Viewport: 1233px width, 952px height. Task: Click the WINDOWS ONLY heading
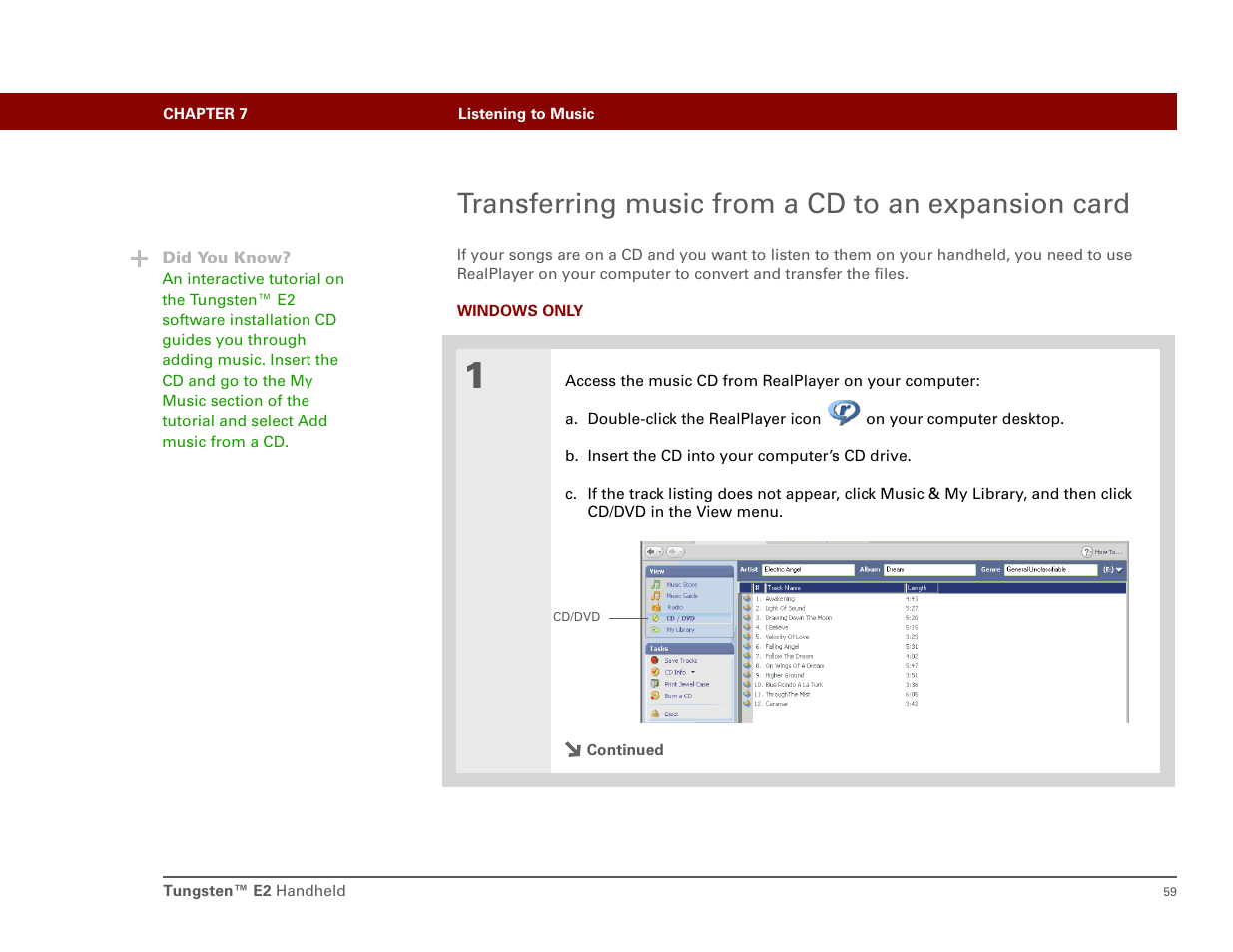pos(519,311)
